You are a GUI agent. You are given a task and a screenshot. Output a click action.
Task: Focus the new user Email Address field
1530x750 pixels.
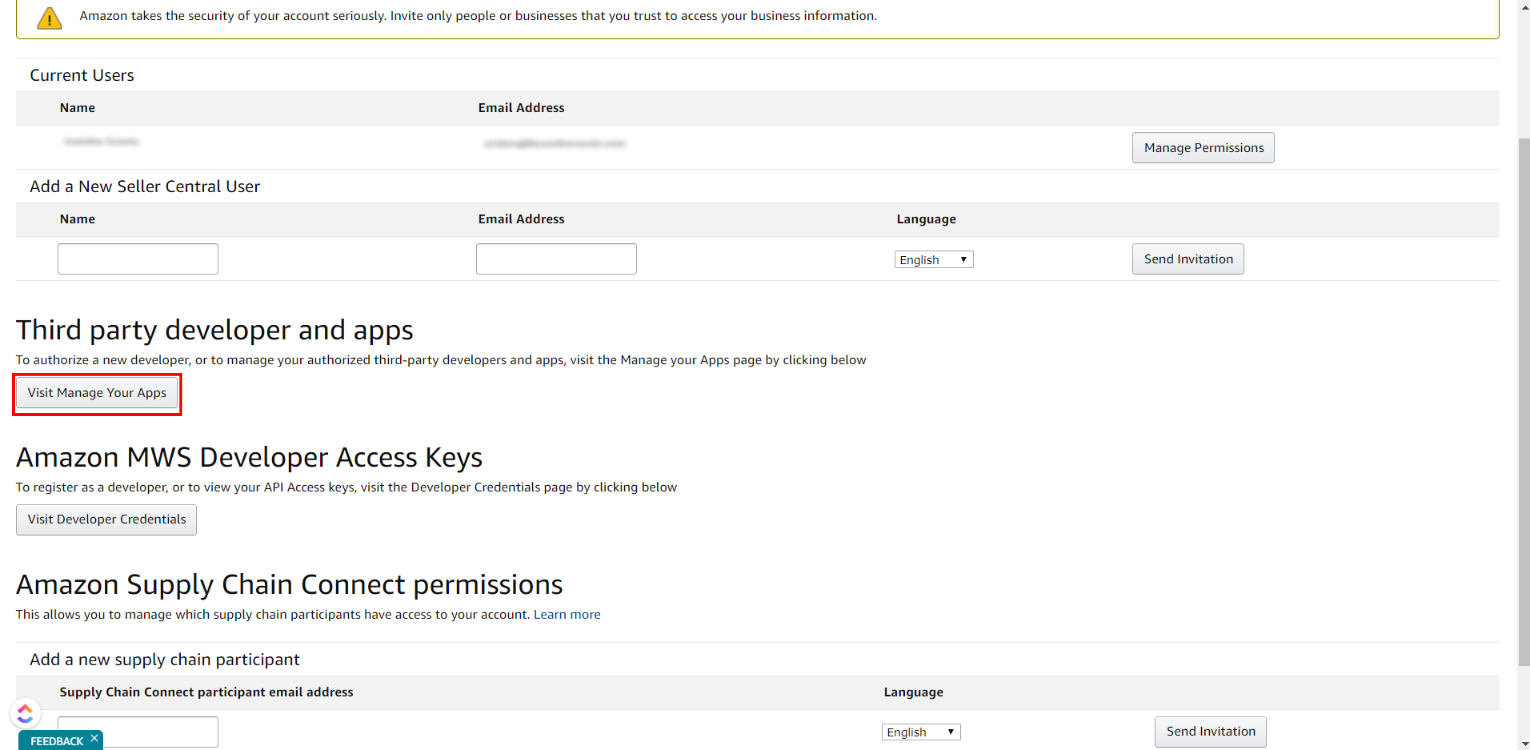click(x=556, y=259)
